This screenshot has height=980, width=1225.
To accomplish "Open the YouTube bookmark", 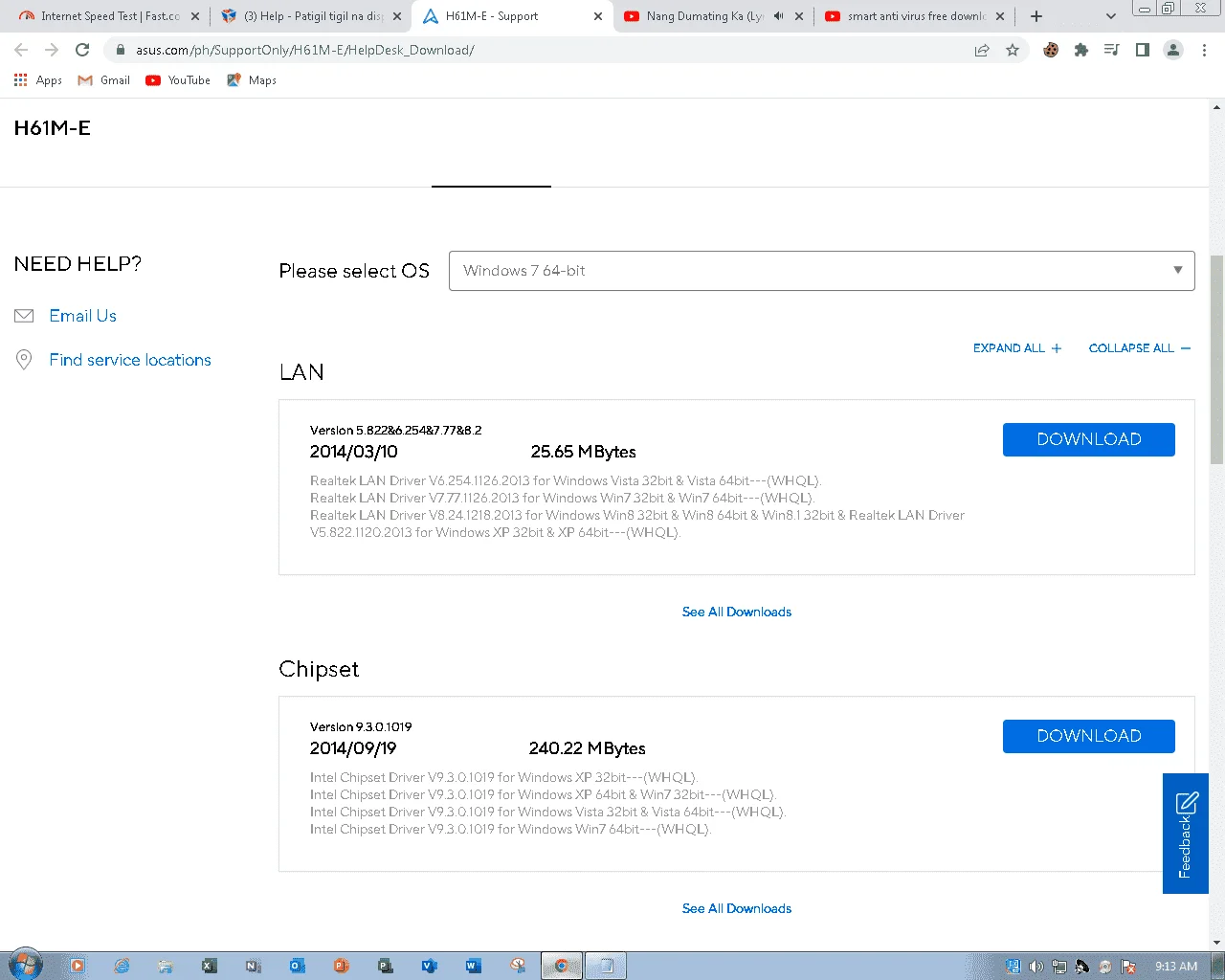I will 178,80.
